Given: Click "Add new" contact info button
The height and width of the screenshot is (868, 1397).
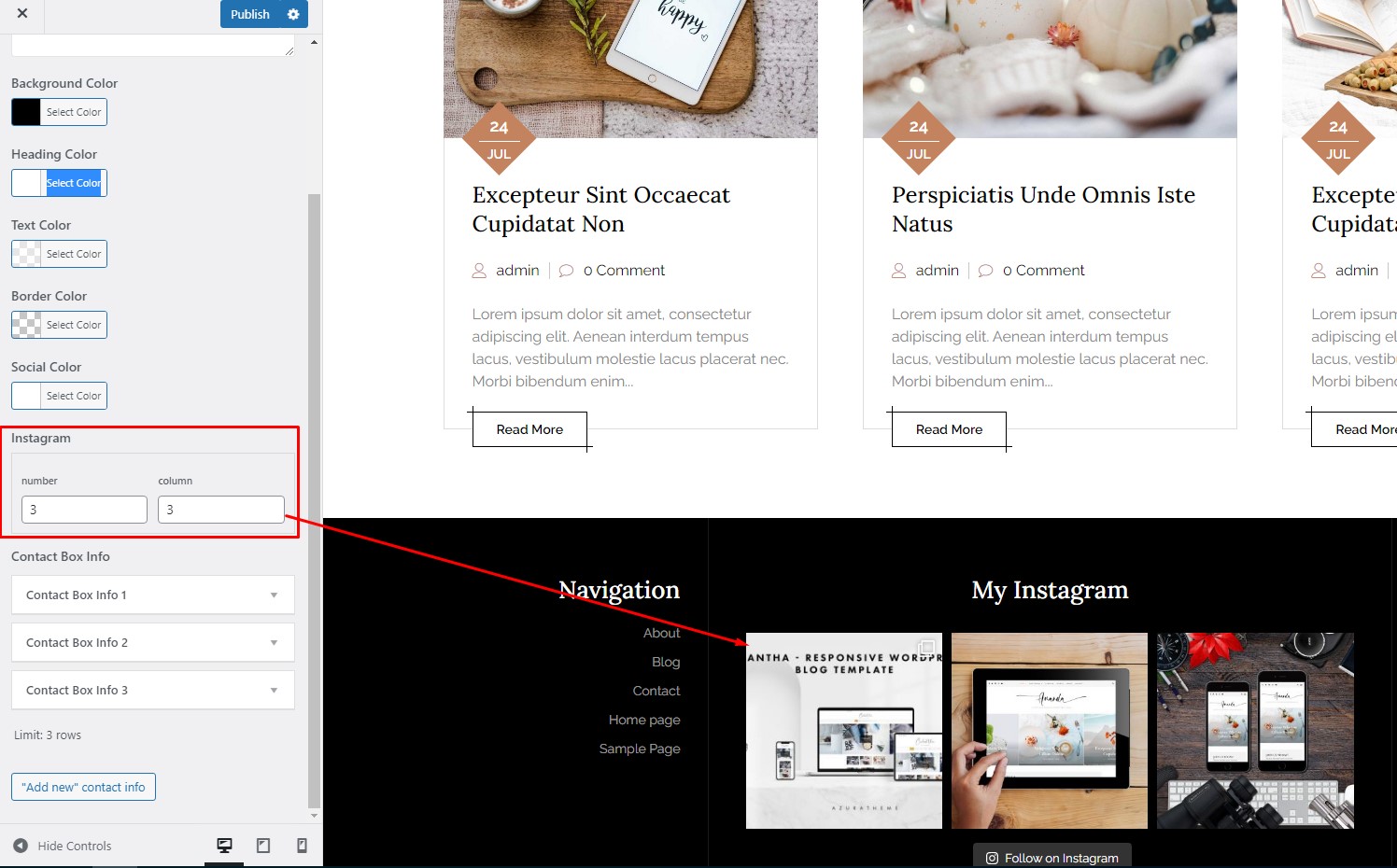Looking at the screenshot, I should (83, 787).
